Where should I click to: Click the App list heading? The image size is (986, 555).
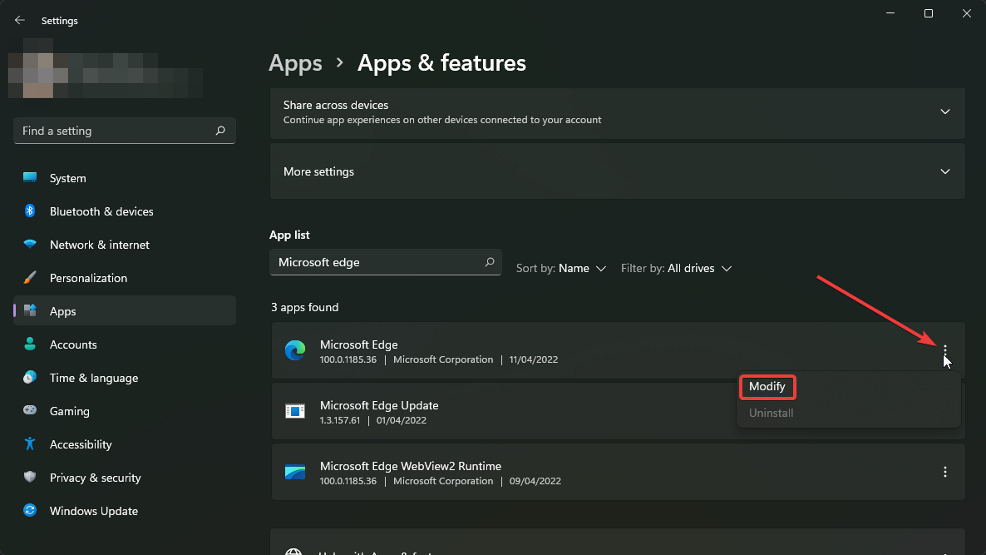coord(289,235)
